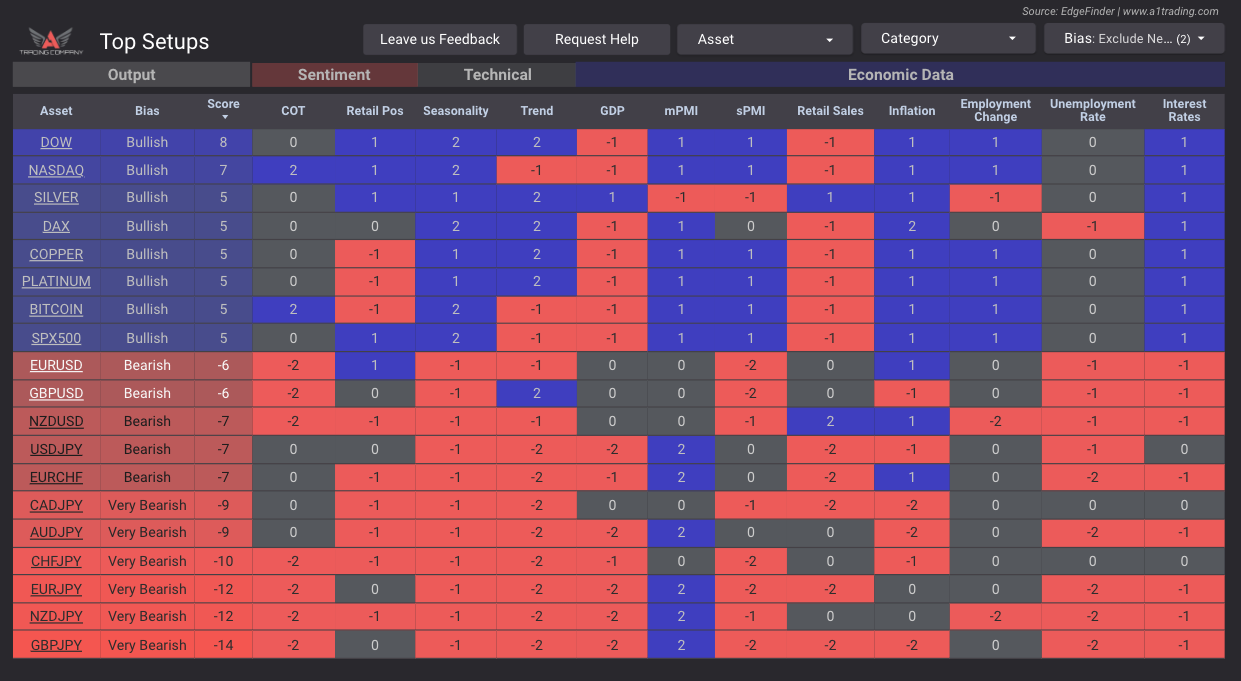This screenshot has width=1241, height=681.
Task: Open the DOW asset link
Action: (x=56, y=143)
